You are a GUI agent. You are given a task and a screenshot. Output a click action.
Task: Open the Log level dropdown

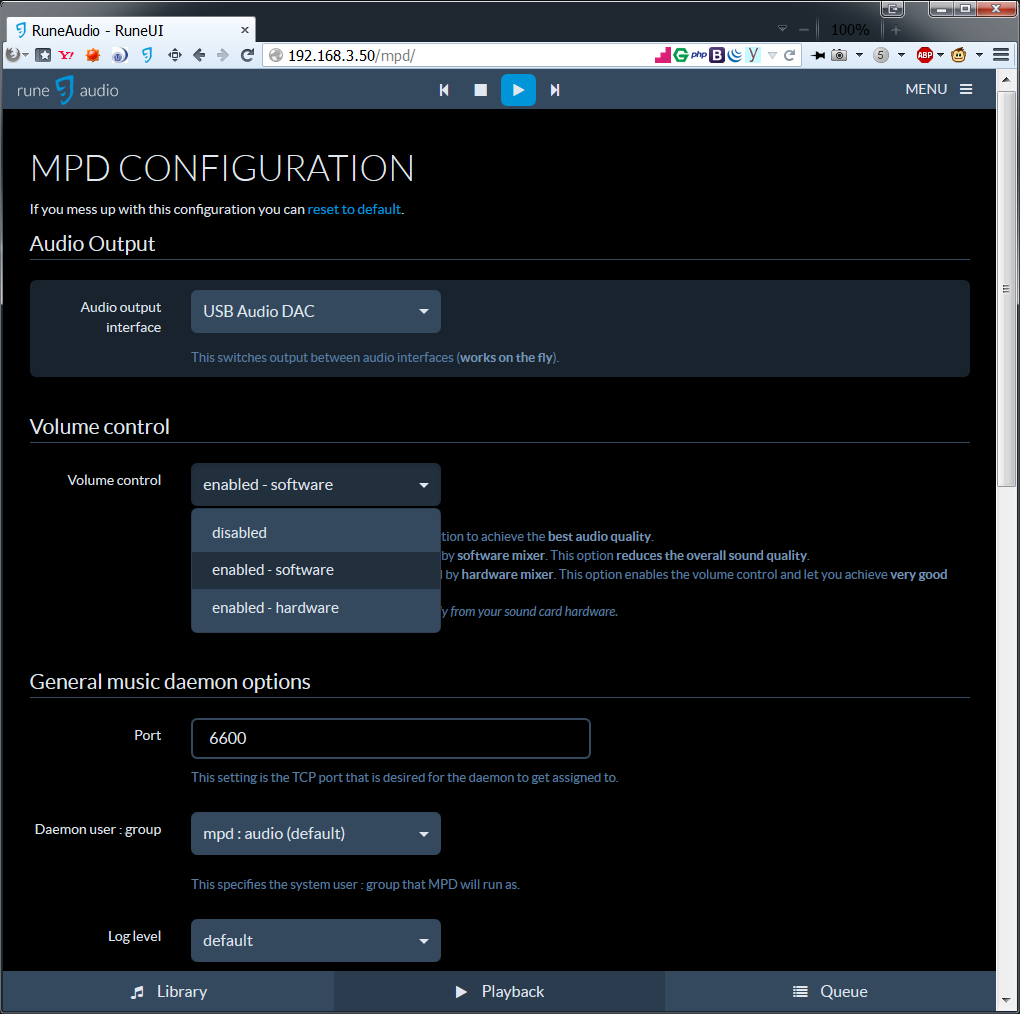pos(315,941)
